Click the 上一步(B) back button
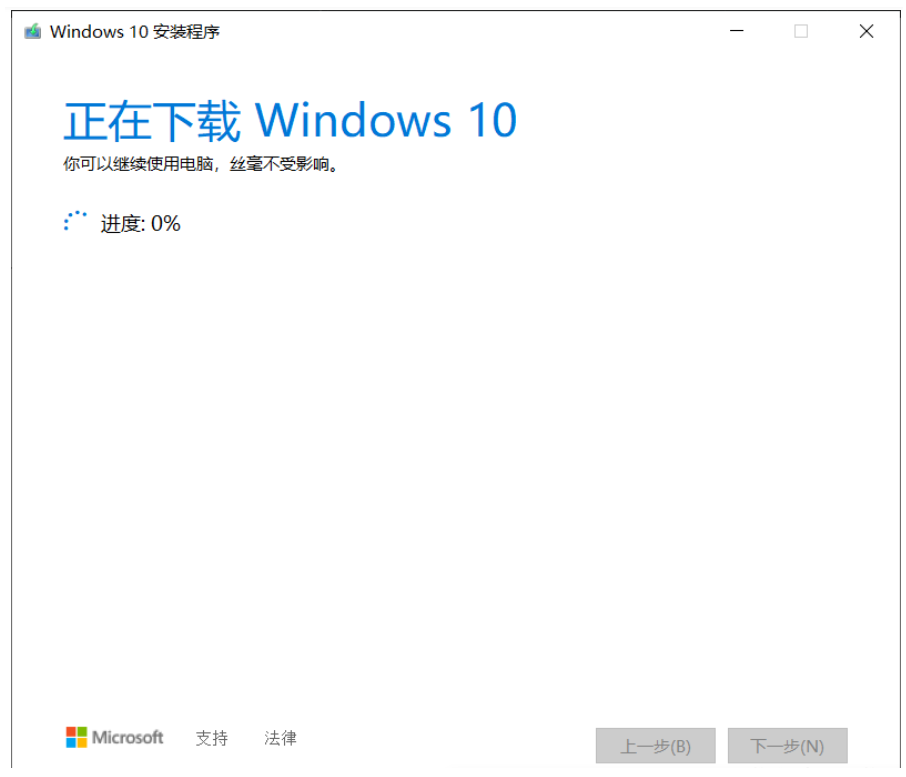Image resolution: width=906 pixels, height=777 pixels. [x=656, y=746]
